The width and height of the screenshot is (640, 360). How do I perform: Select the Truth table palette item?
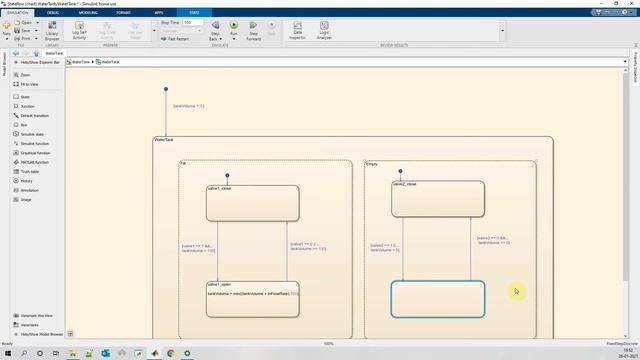(x=26, y=171)
